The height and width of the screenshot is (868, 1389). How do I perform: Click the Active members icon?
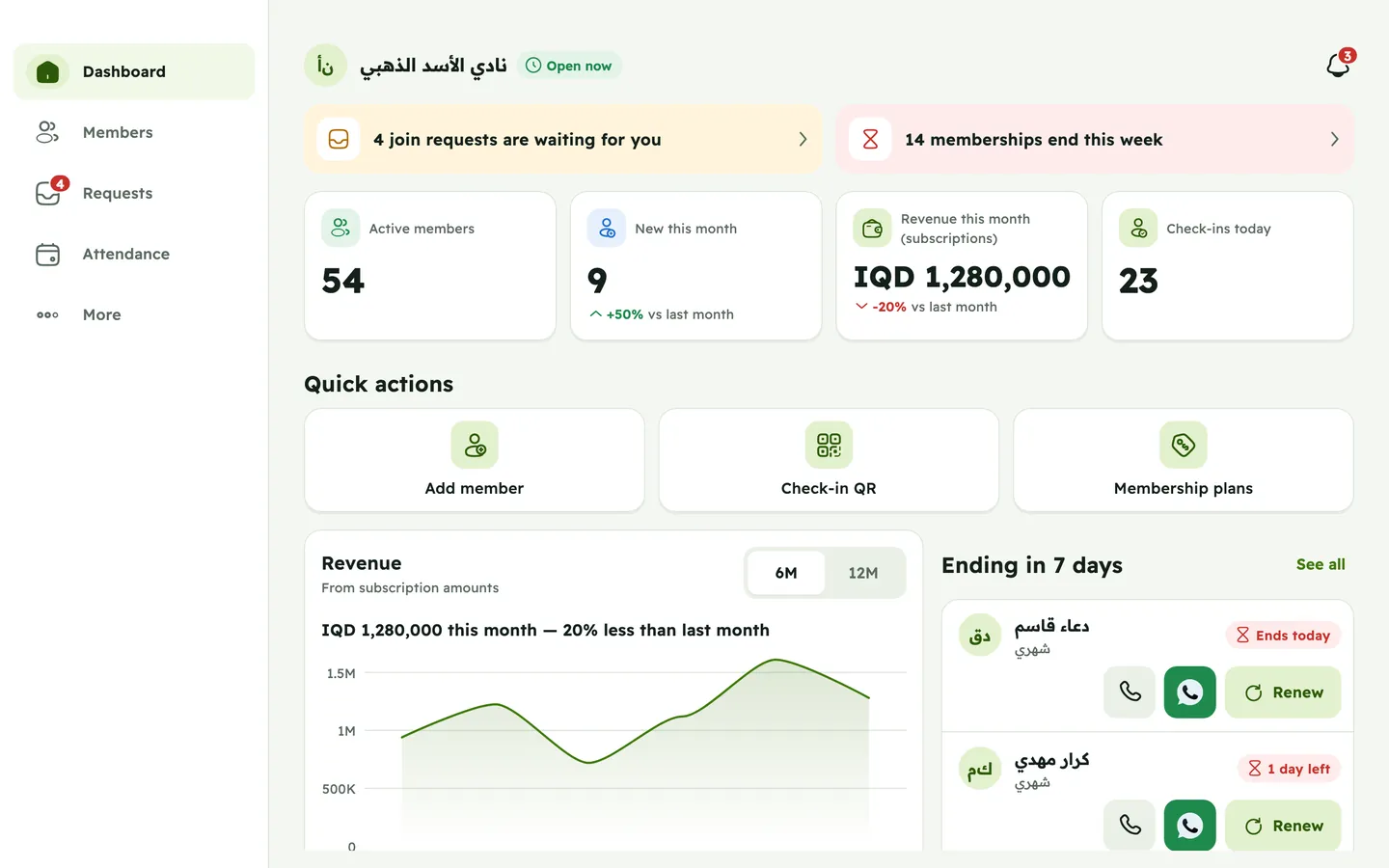[x=340, y=228]
